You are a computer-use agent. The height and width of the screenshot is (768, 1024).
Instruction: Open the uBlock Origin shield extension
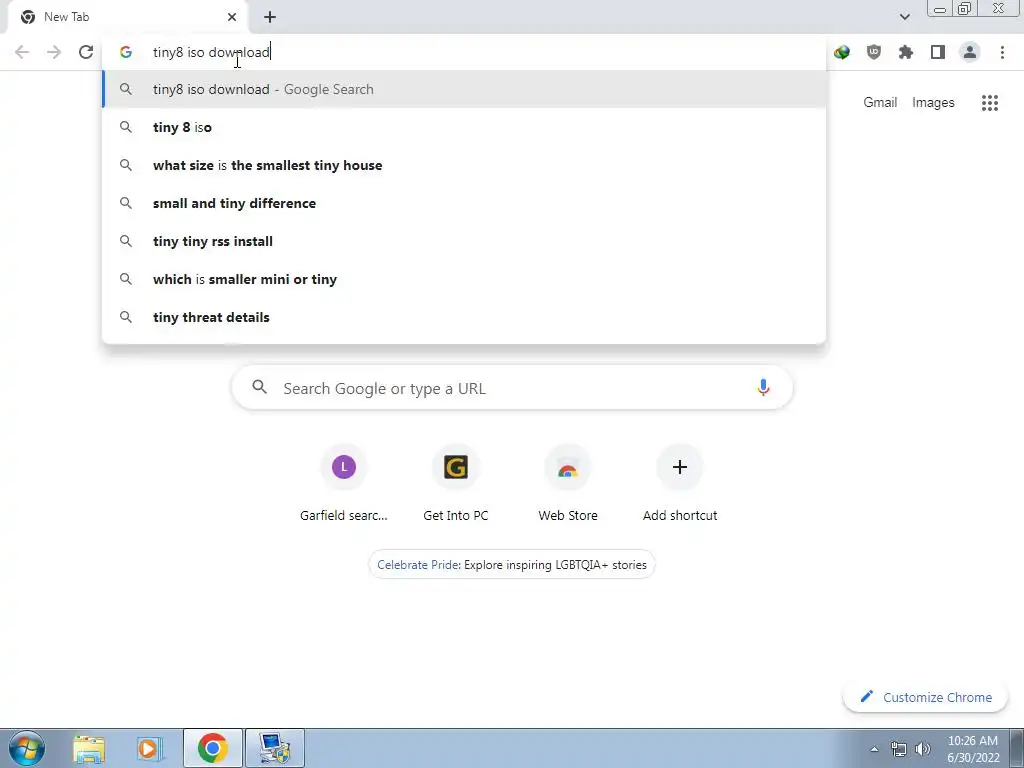(x=874, y=52)
